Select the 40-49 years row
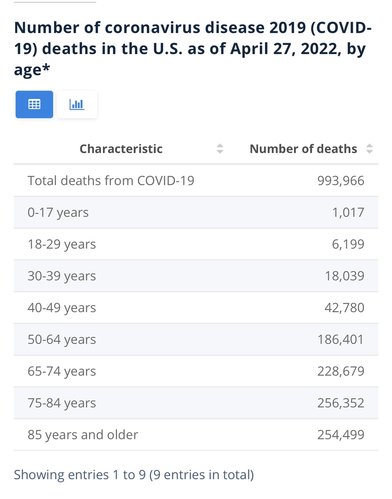 pos(196,308)
